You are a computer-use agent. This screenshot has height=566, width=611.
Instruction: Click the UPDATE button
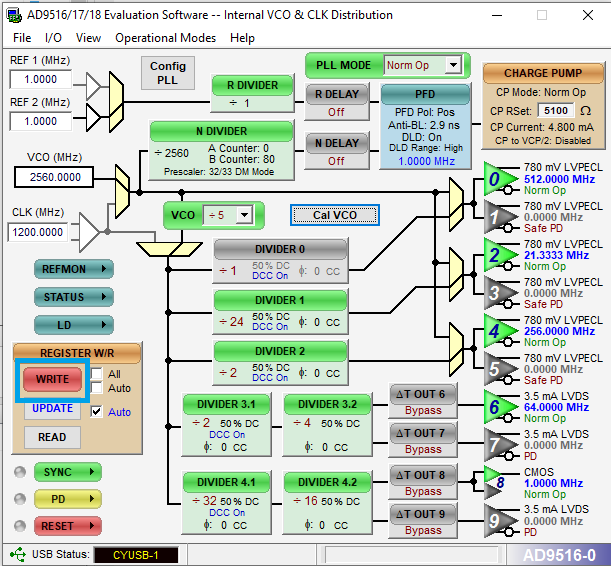click(52, 408)
